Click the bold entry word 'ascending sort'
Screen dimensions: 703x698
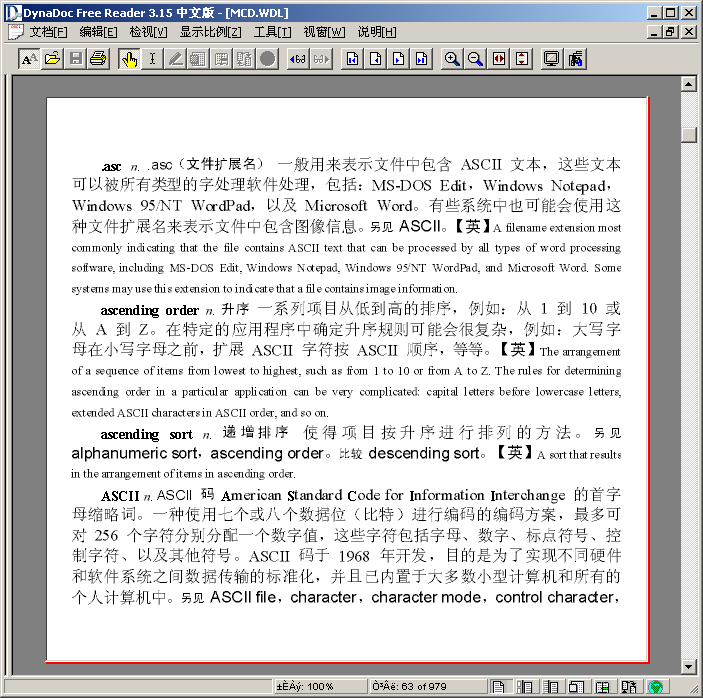click(146, 434)
